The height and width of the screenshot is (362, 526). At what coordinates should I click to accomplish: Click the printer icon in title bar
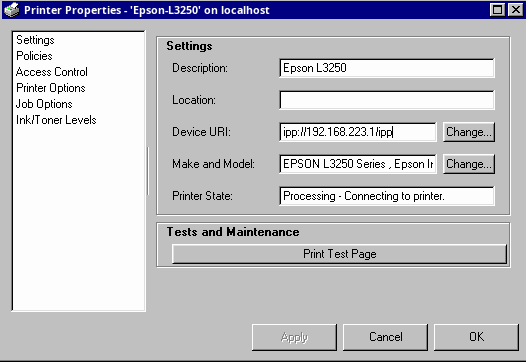[12, 10]
